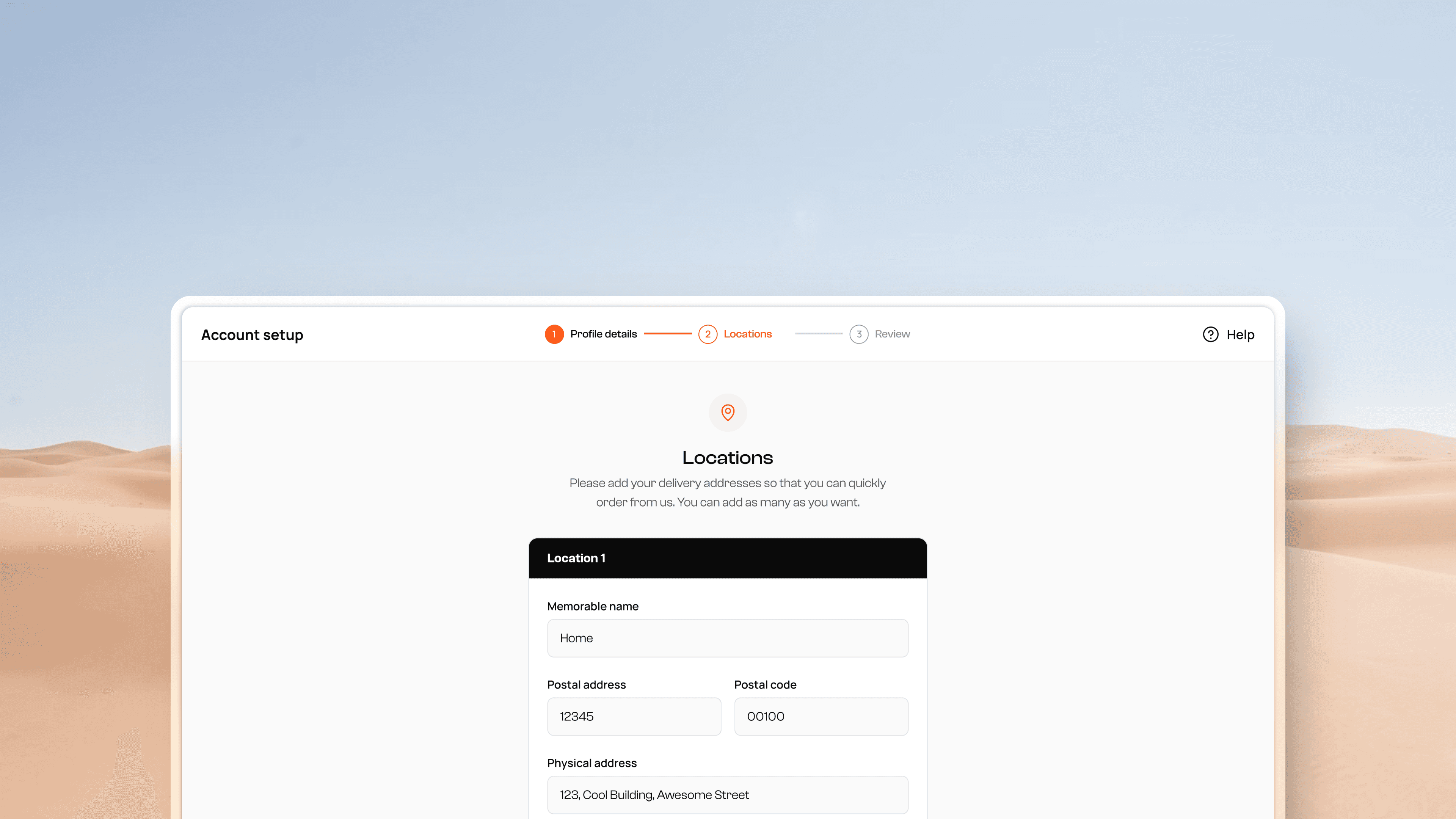Screen dimensions: 1456x819
Task: Open the Locations step label
Action: pyautogui.click(x=747, y=334)
